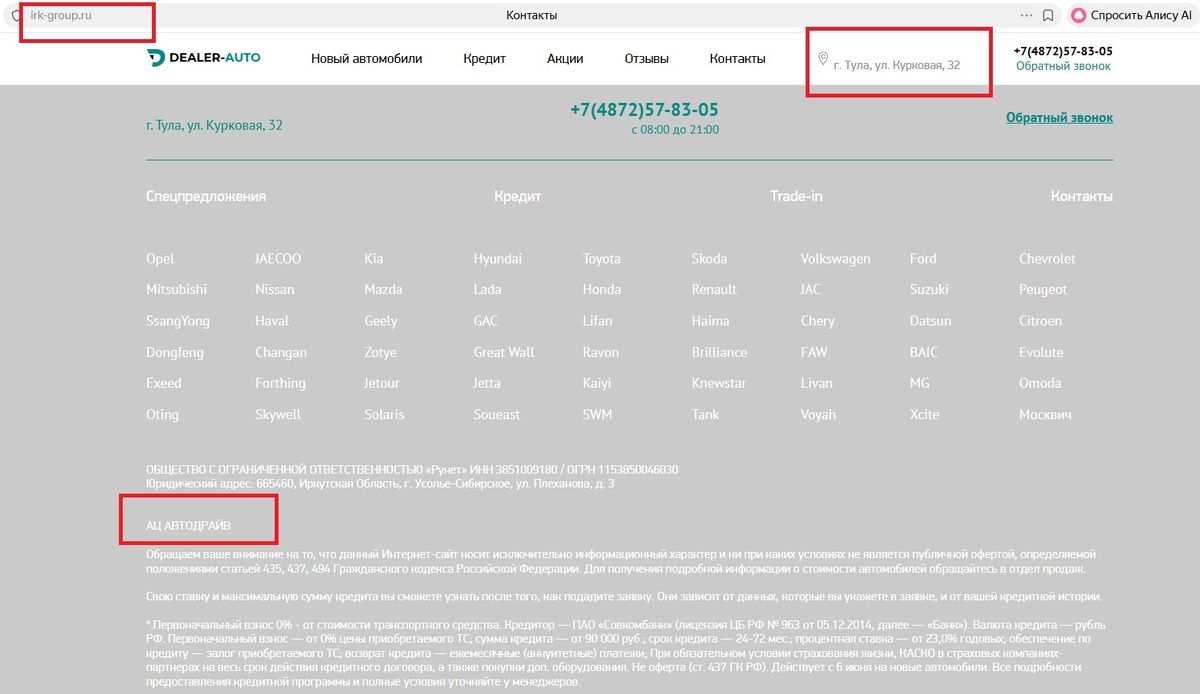Click large green phone number in footer
Image resolution: width=1200 pixels, height=694 pixels.
tap(644, 110)
